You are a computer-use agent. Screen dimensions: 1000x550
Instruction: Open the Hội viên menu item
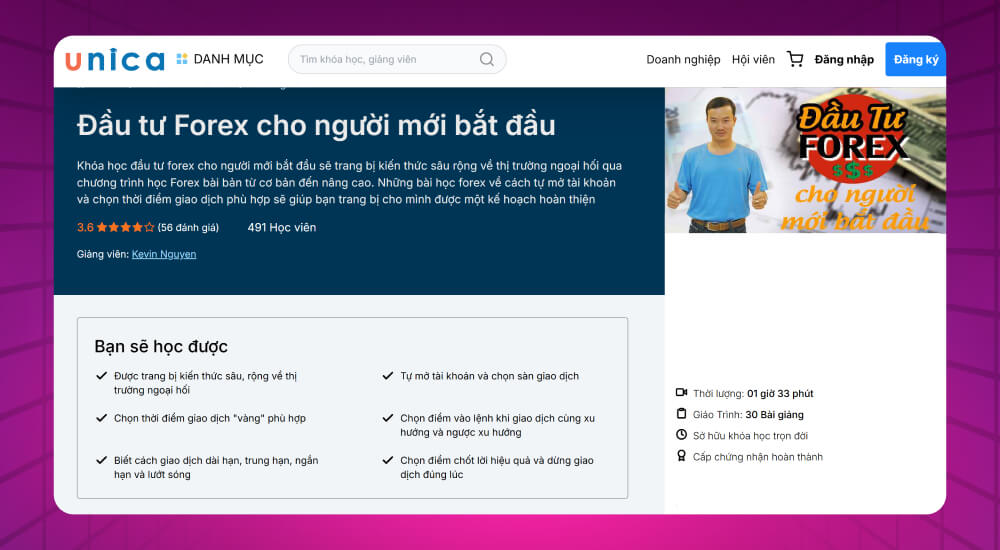pos(753,59)
